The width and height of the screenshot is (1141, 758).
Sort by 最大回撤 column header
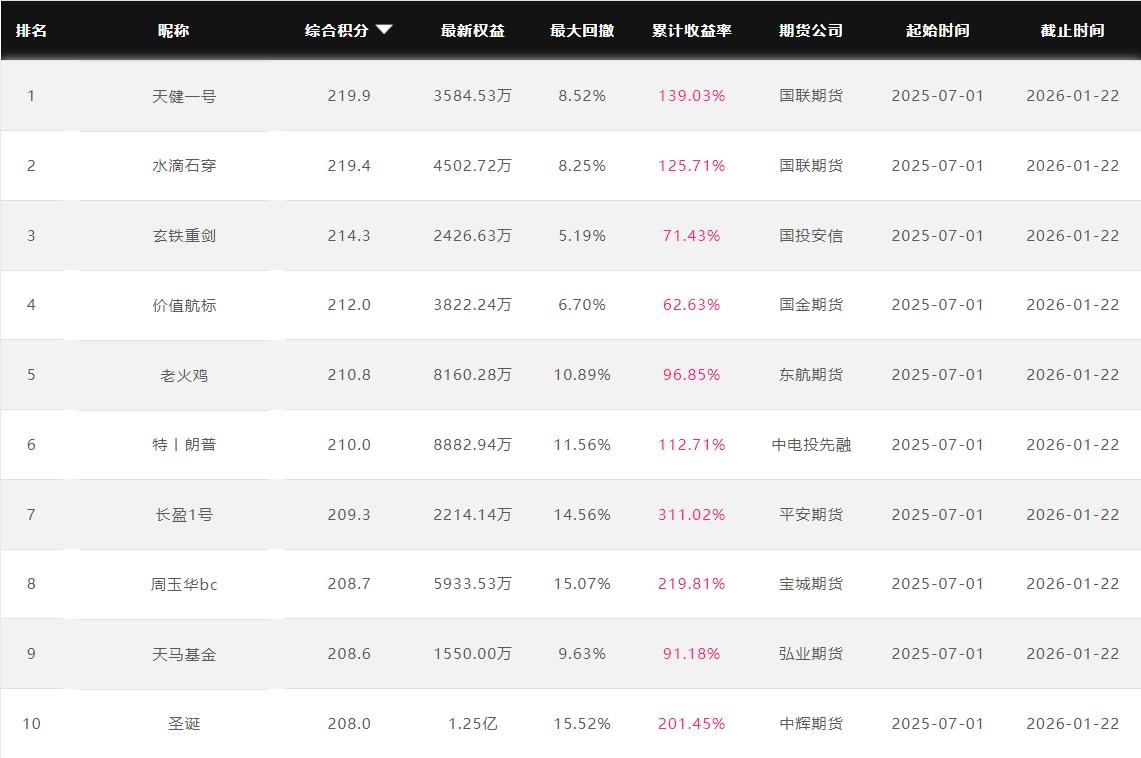(581, 30)
